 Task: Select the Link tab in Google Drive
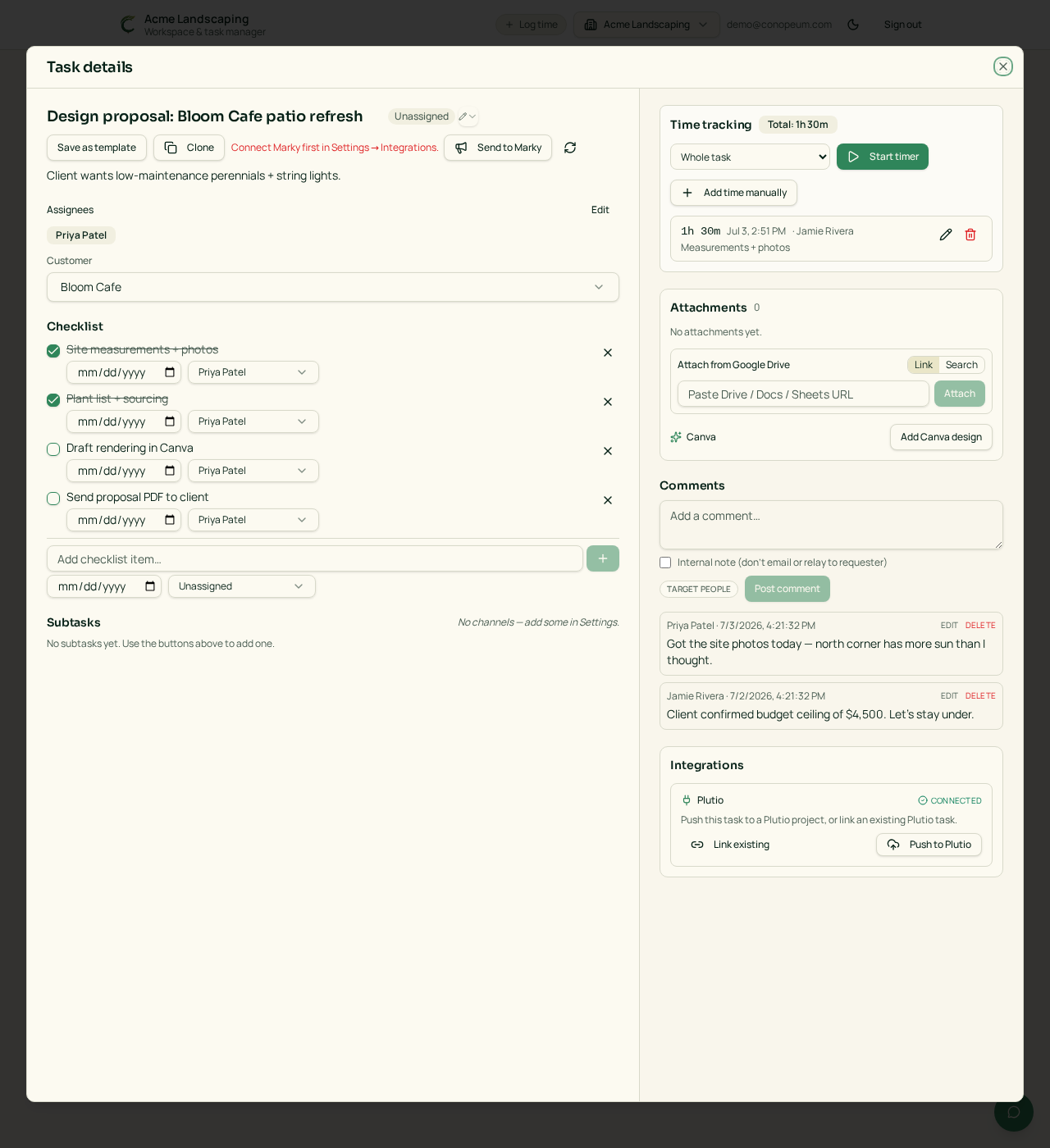click(x=924, y=365)
